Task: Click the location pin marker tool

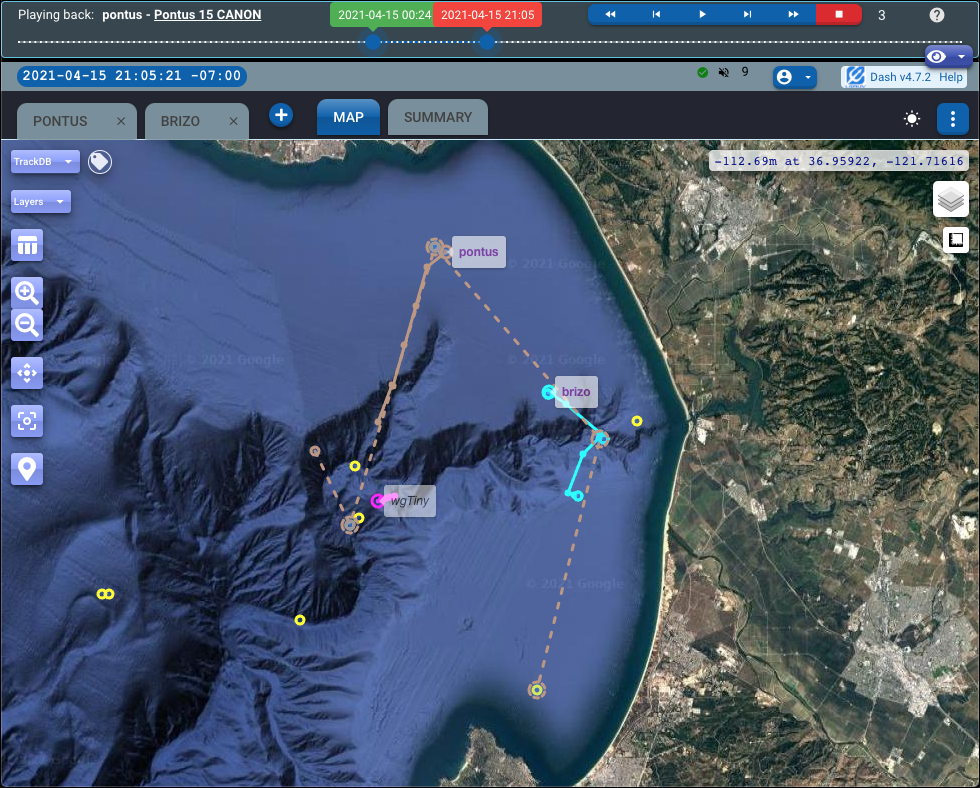Action: point(27,468)
